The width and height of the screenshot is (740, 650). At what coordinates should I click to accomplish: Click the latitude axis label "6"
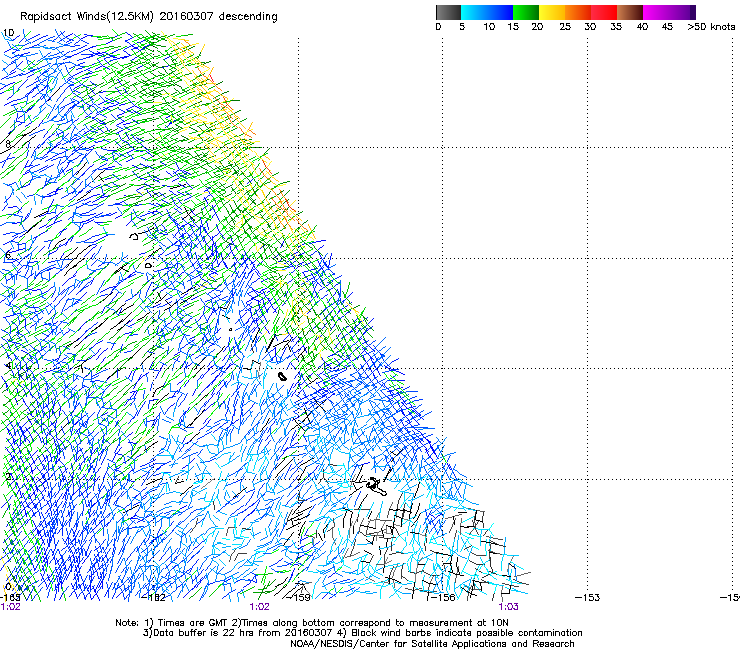[8, 255]
